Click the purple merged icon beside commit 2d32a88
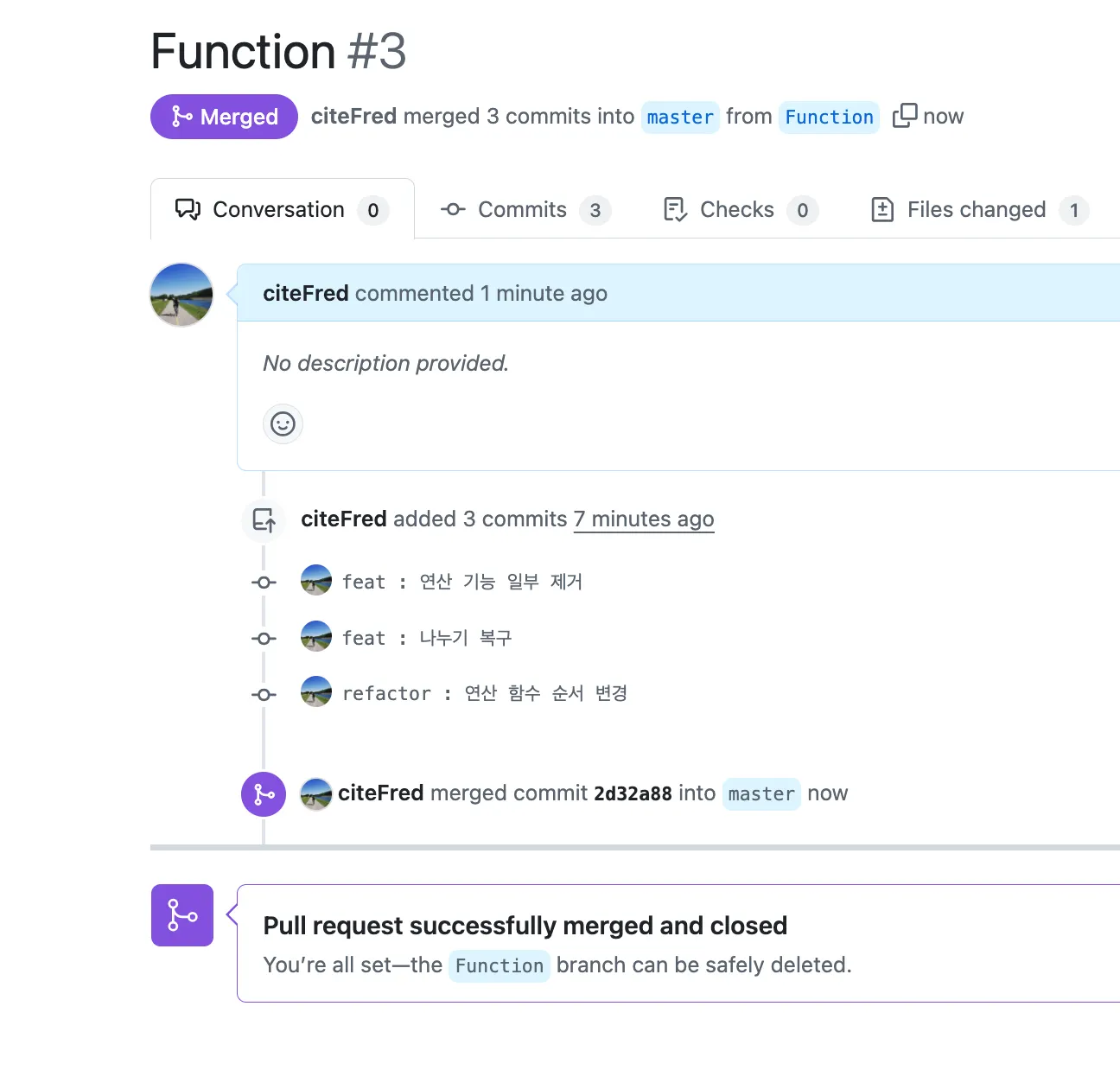 click(x=264, y=793)
